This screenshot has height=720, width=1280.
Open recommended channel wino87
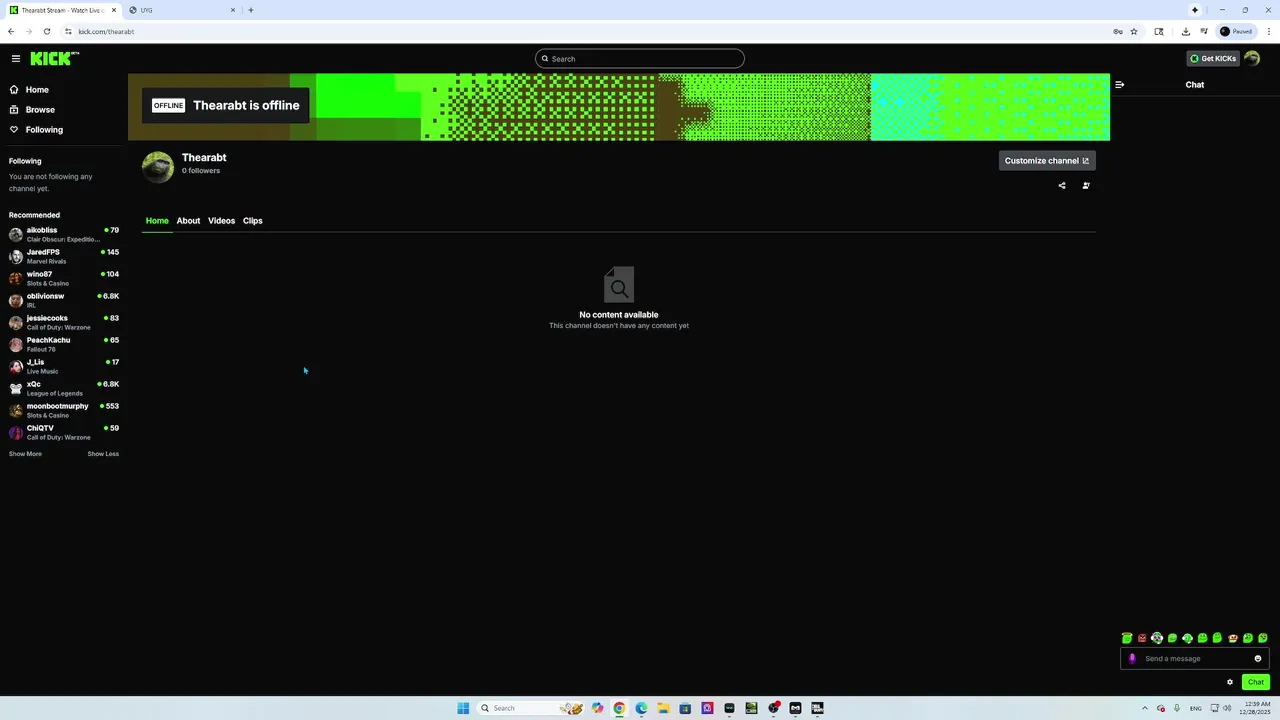[x=64, y=279]
